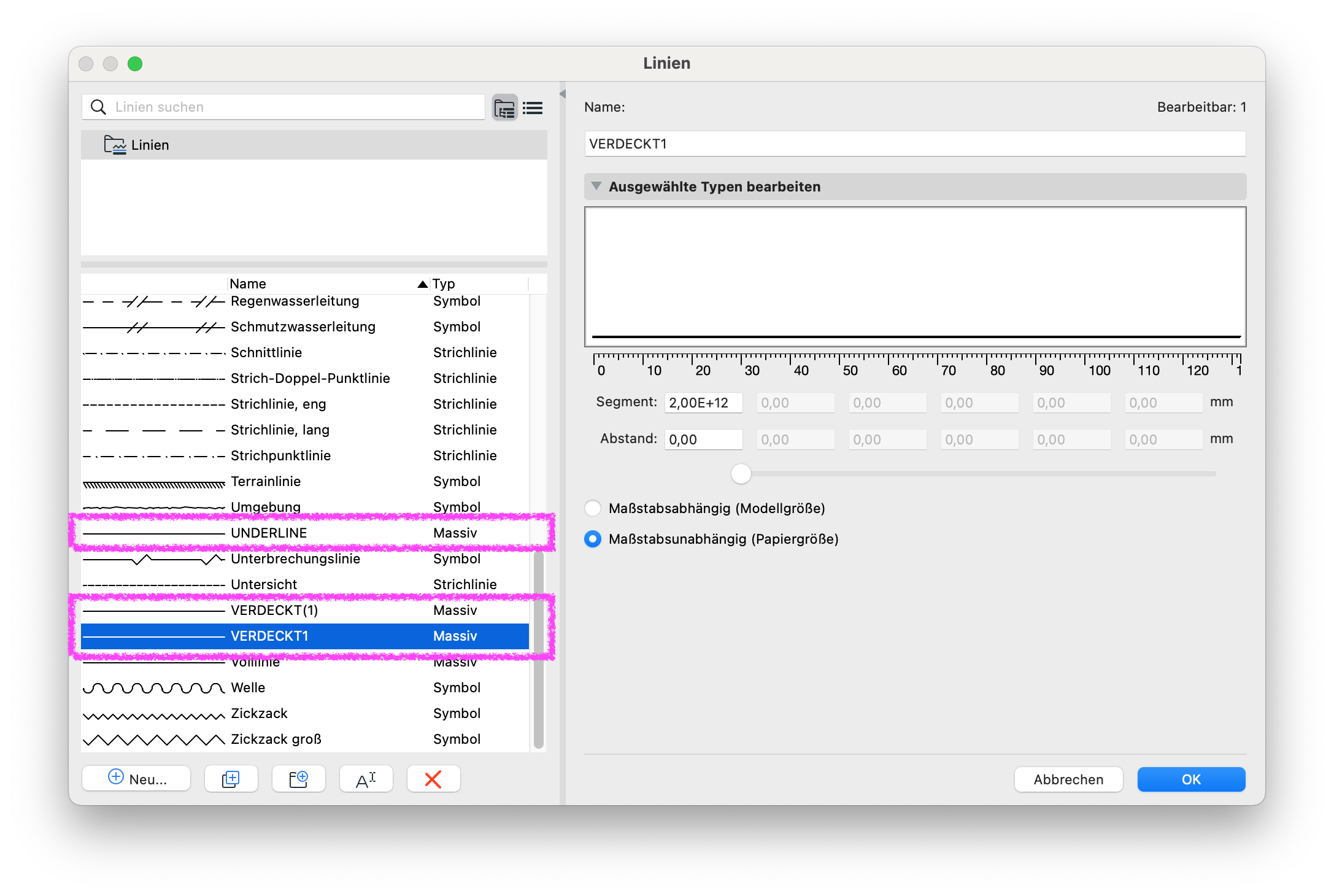This screenshot has width=1334, height=896.
Task: Click the line list vertical scrollbar
Action: [538, 651]
